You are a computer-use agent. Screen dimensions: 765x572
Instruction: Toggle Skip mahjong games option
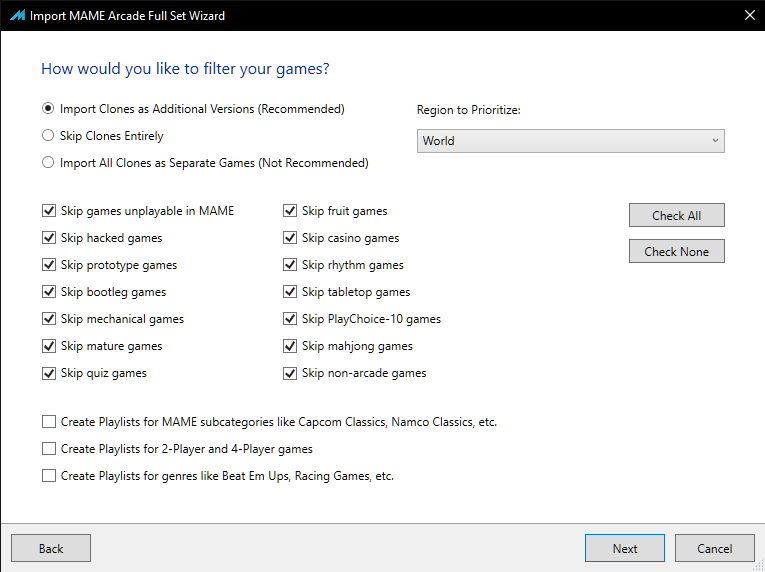point(290,346)
